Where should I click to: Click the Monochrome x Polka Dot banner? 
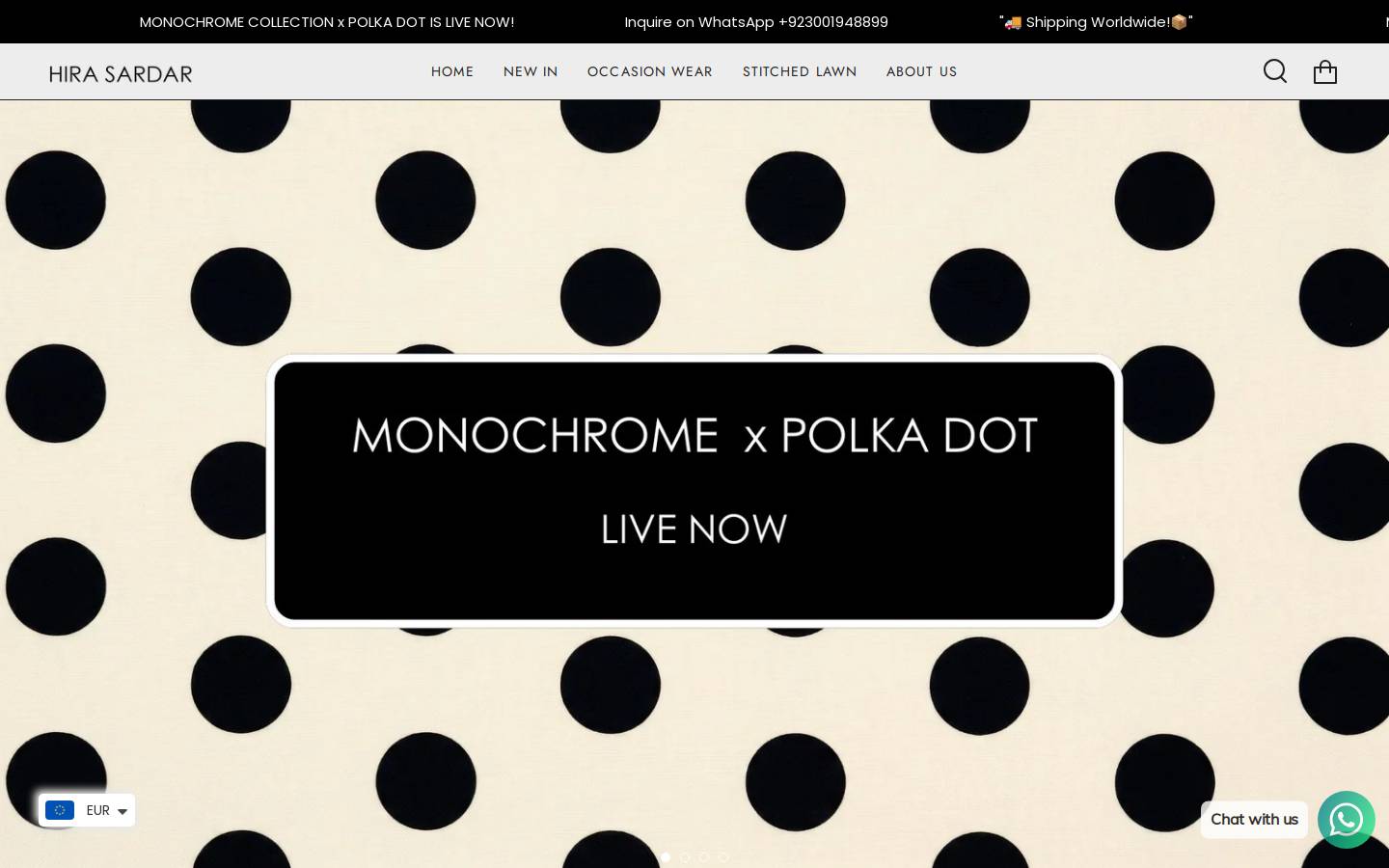point(694,491)
